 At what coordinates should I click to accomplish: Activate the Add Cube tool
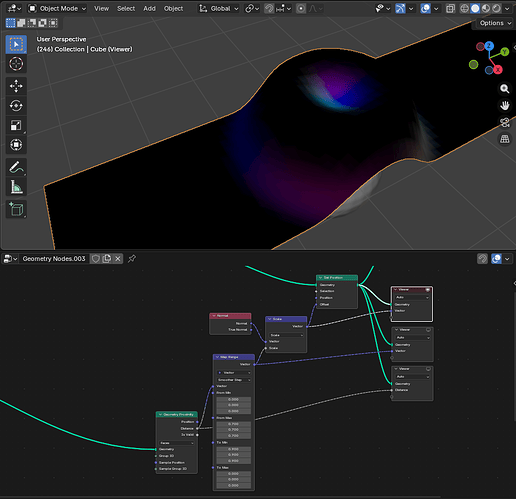point(16,209)
